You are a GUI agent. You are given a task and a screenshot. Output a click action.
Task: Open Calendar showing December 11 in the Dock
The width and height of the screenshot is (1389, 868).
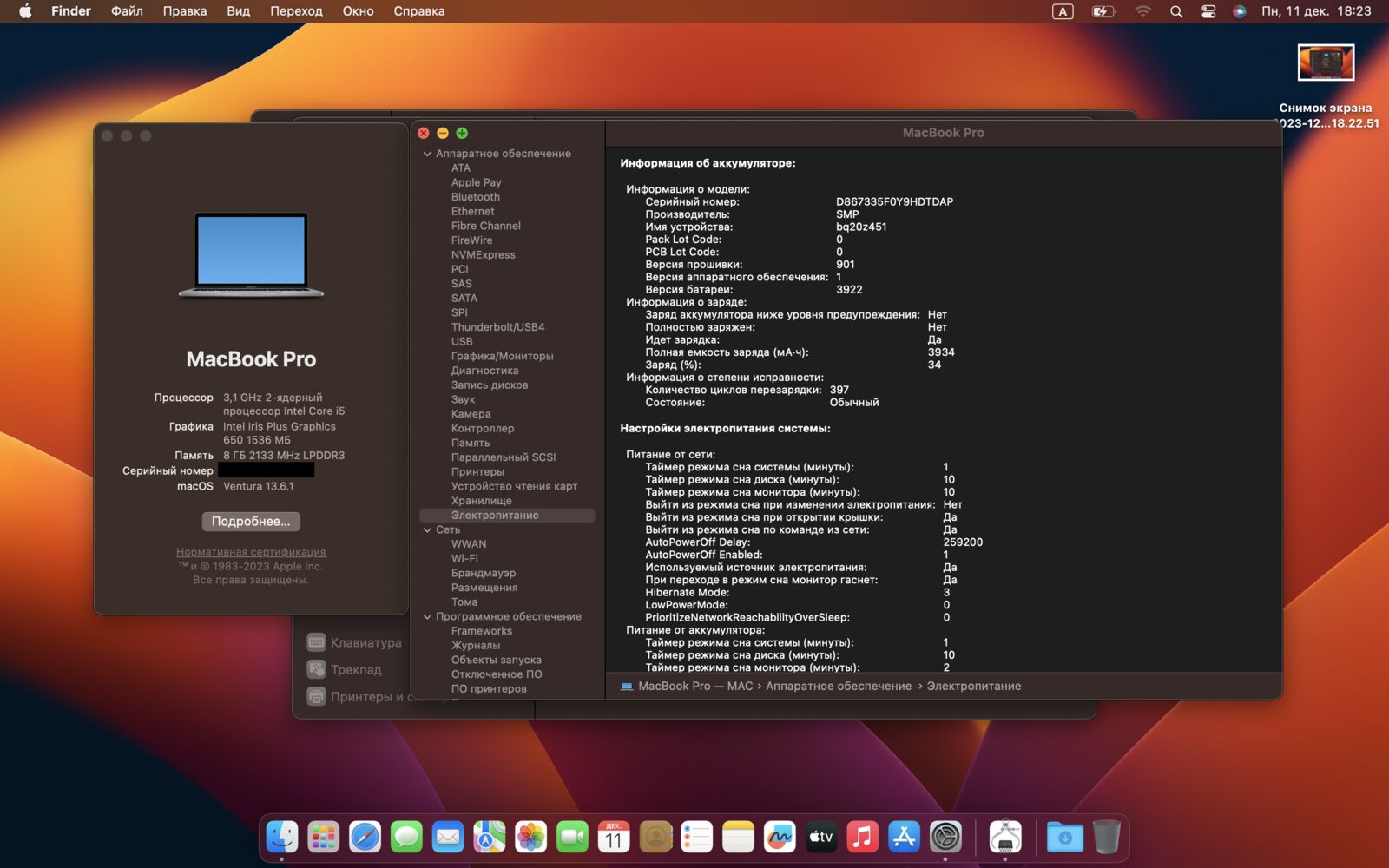click(614, 837)
